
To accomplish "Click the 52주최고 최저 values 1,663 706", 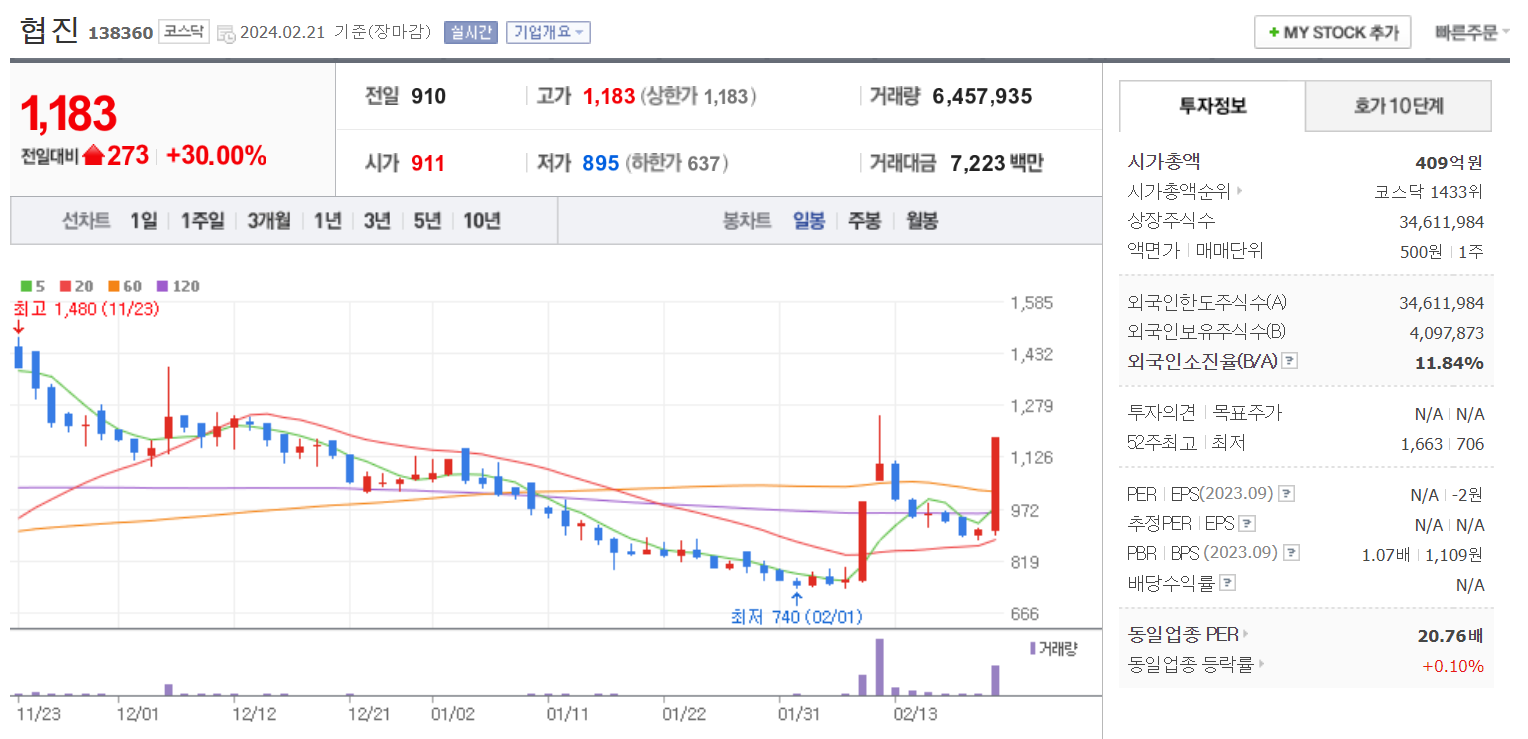I will 1444,443.
